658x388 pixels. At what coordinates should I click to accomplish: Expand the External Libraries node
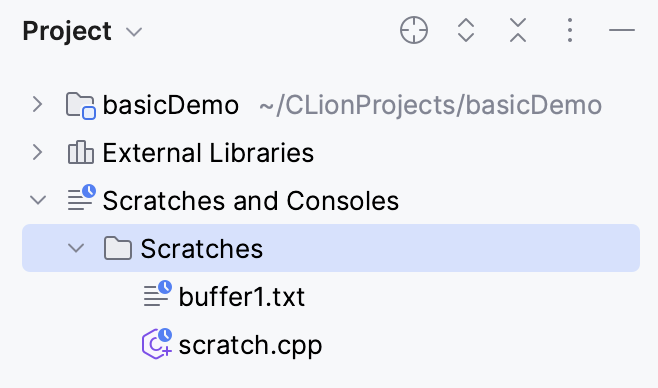coord(38,152)
